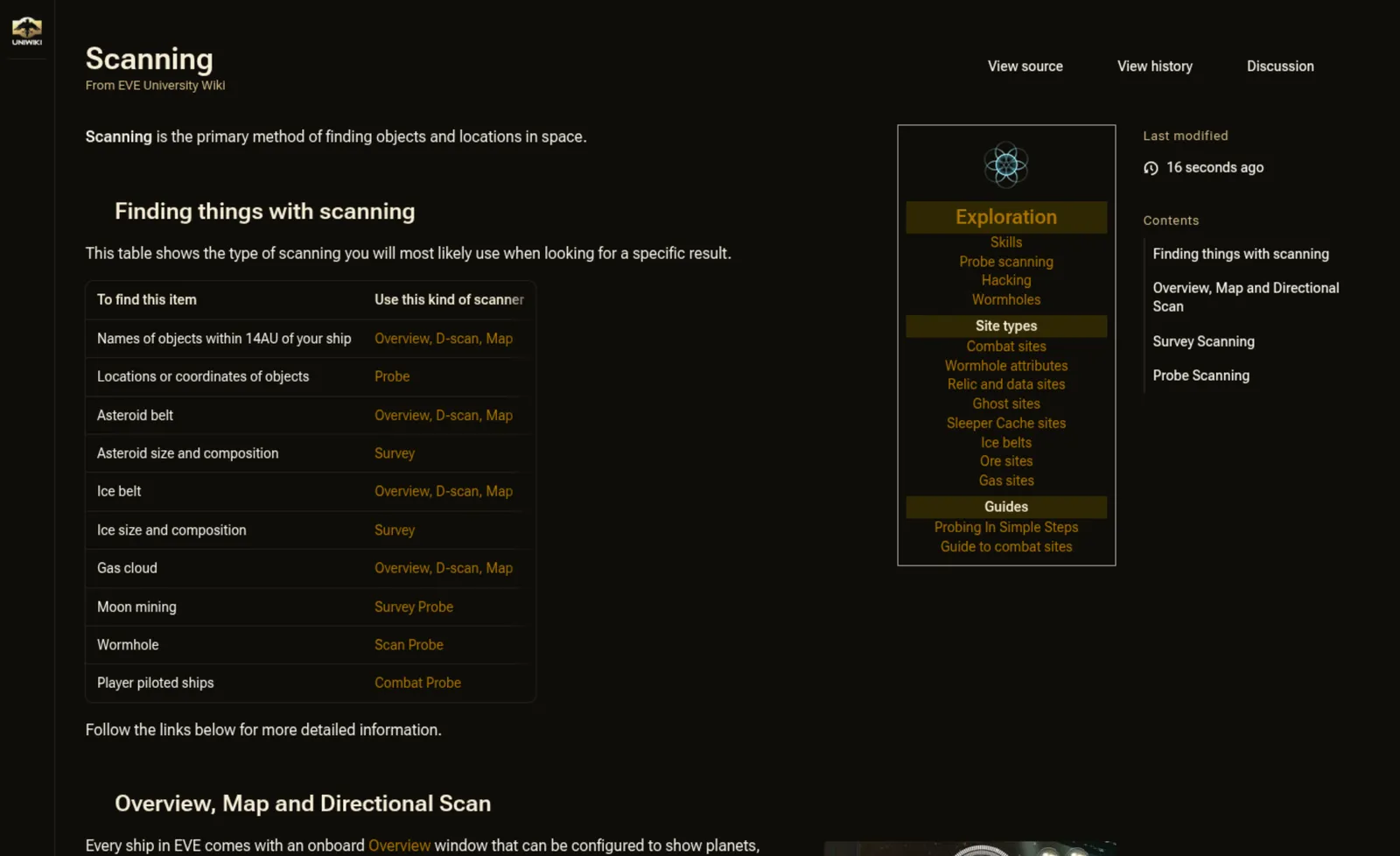Click Scan Probe link in Wormhole row

point(409,645)
